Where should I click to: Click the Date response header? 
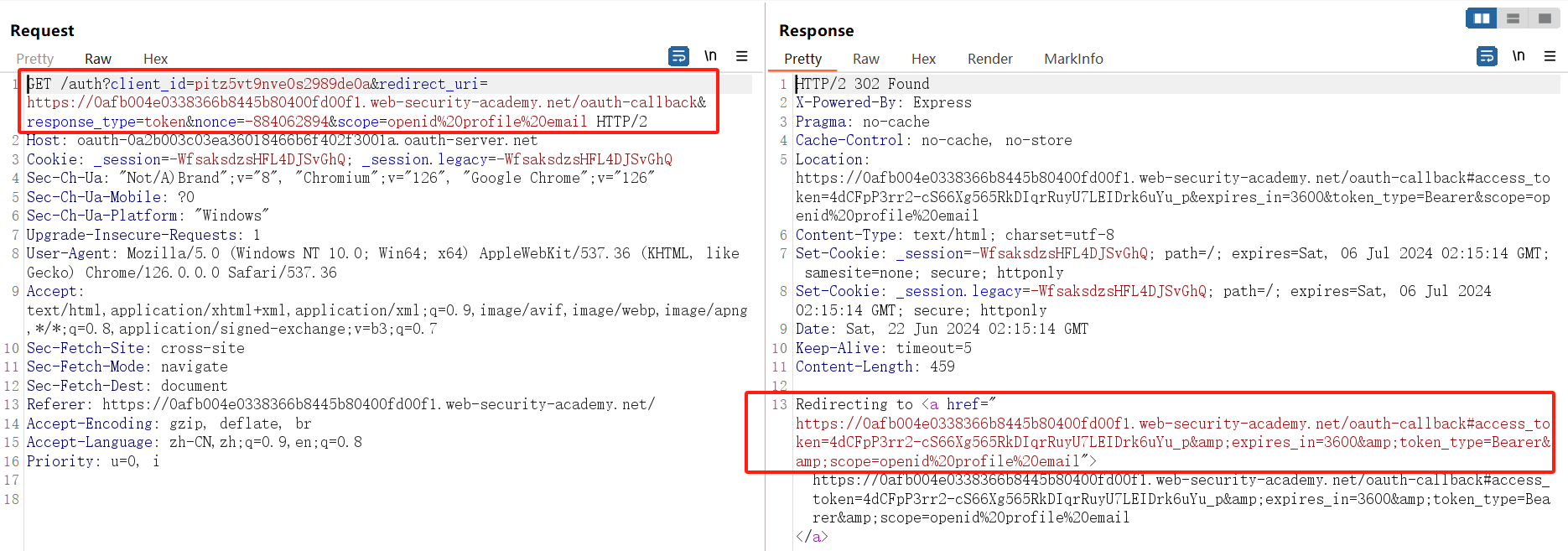(942, 329)
